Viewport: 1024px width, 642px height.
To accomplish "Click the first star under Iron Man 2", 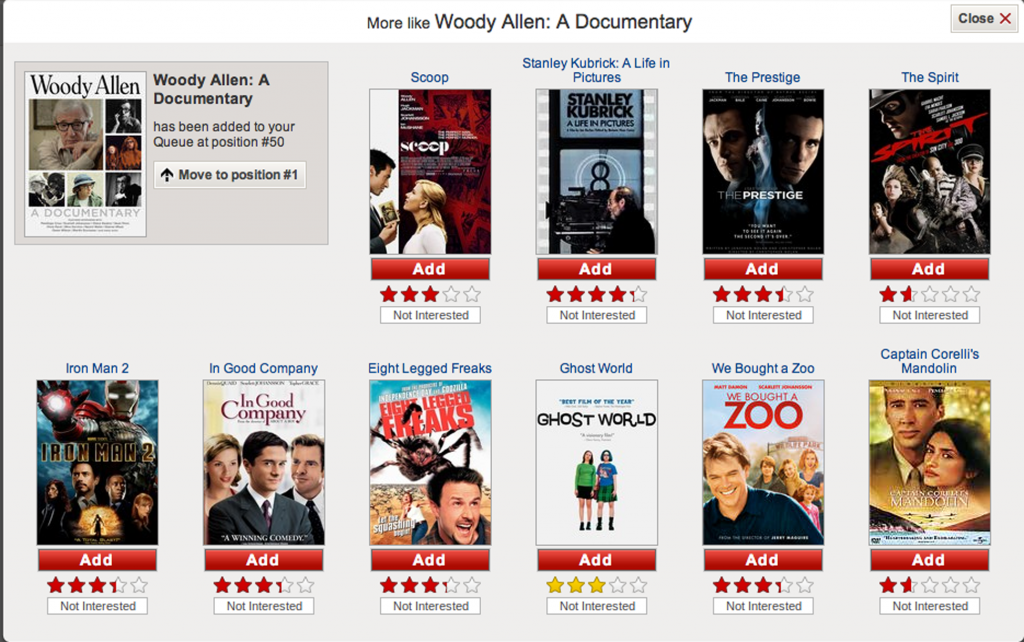I will click(x=56, y=585).
